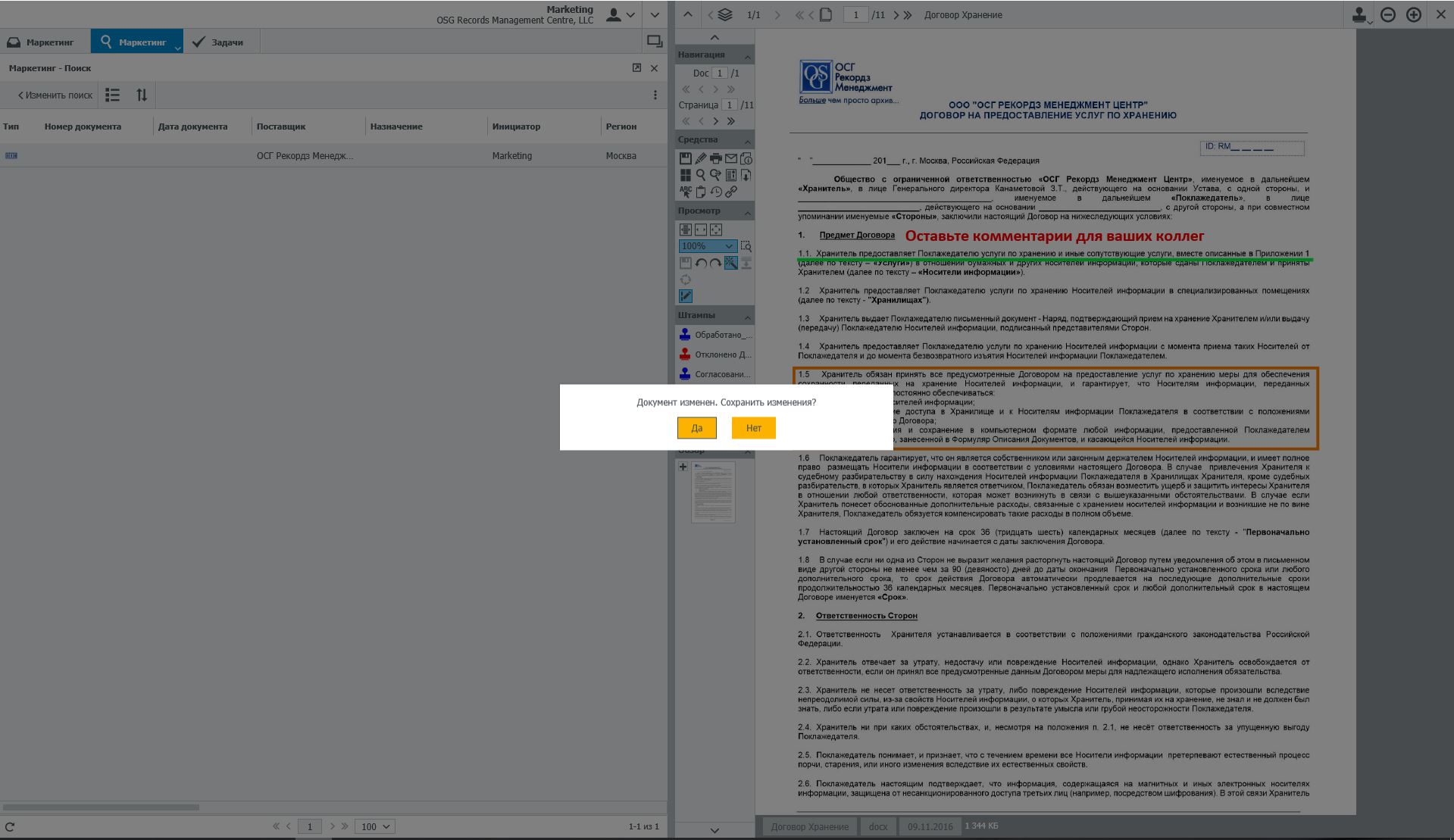Refresh the search results list

tap(10, 826)
